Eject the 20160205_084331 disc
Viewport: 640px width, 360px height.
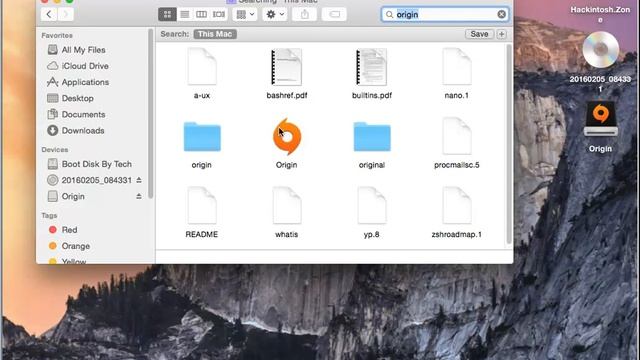coord(139,180)
